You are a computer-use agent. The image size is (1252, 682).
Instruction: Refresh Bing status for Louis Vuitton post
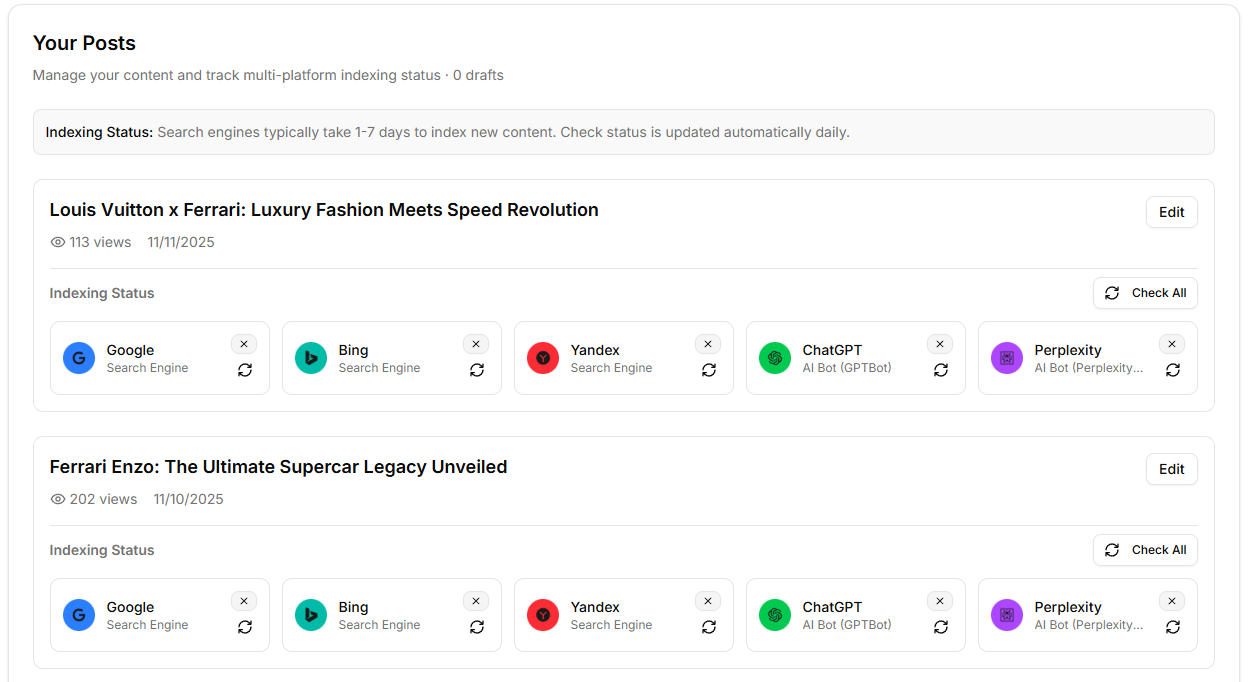(477, 370)
